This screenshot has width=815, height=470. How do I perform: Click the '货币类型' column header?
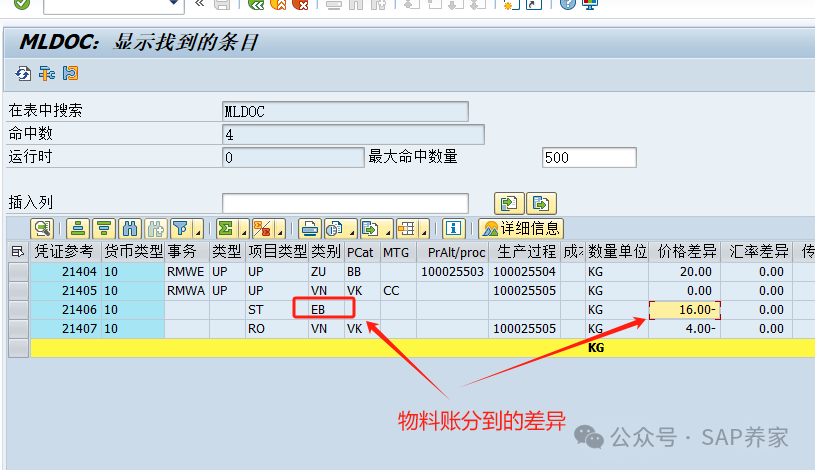coord(133,252)
